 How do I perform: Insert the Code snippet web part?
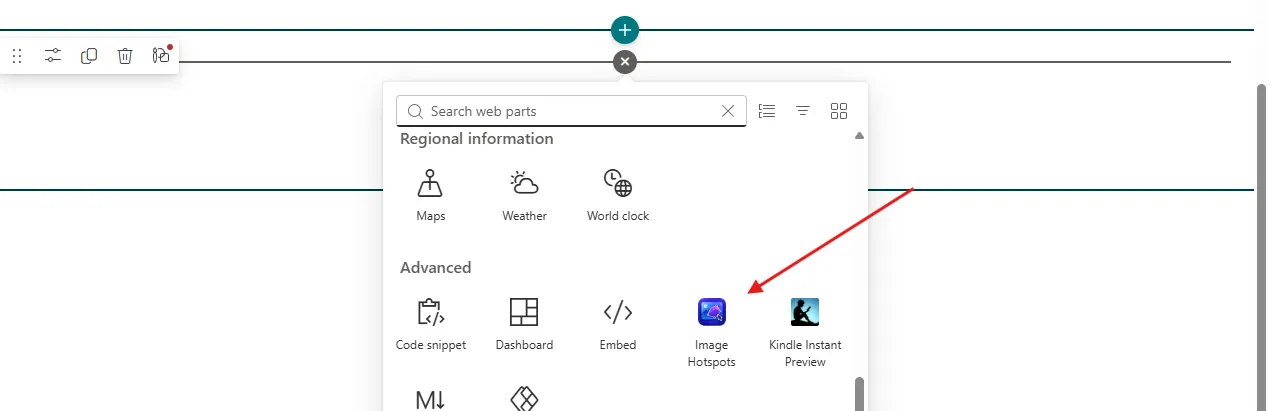[x=431, y=325]
